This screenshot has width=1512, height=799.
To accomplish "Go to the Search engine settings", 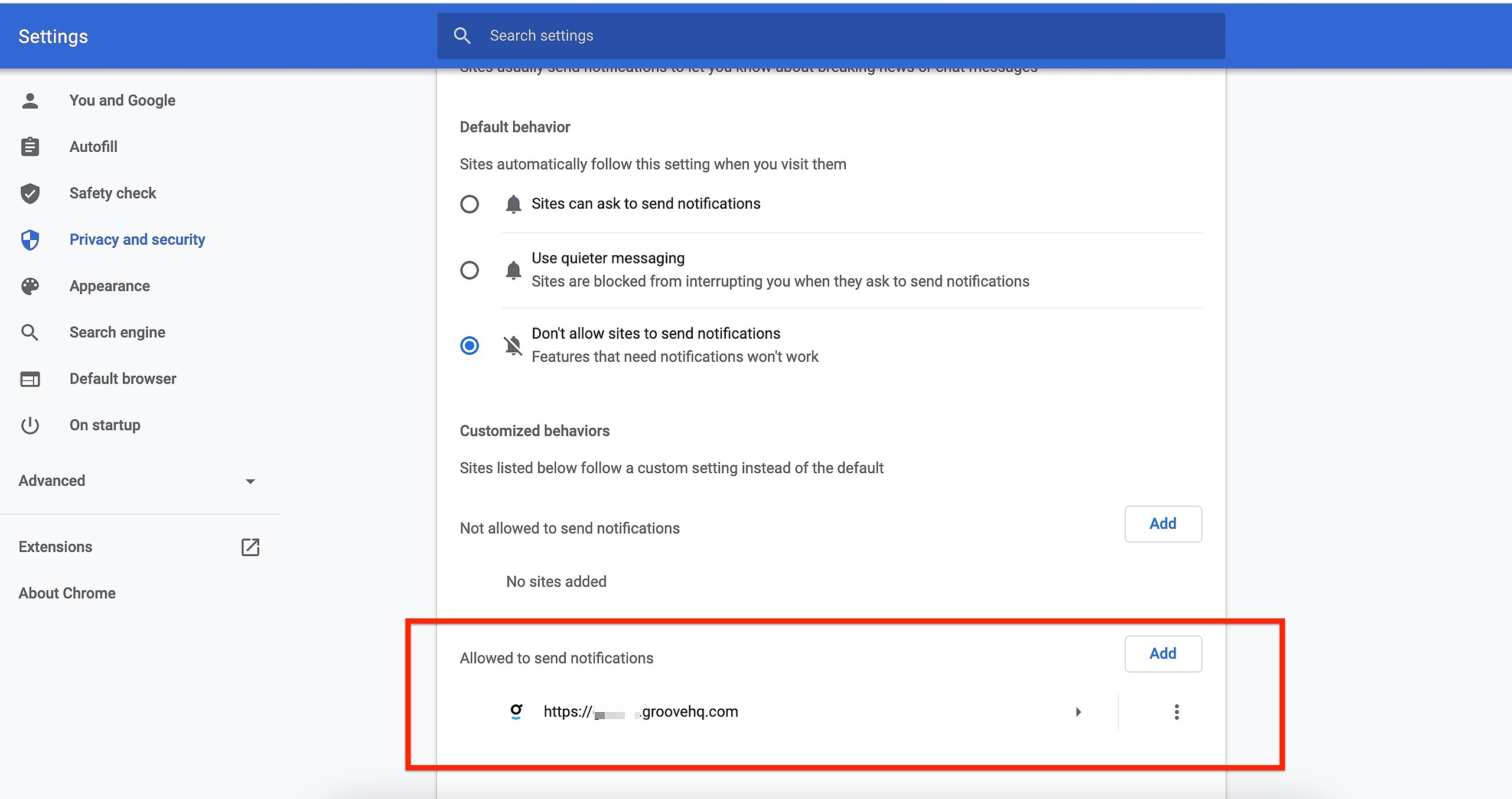I will pyautogui.click(x=117, y=332).
